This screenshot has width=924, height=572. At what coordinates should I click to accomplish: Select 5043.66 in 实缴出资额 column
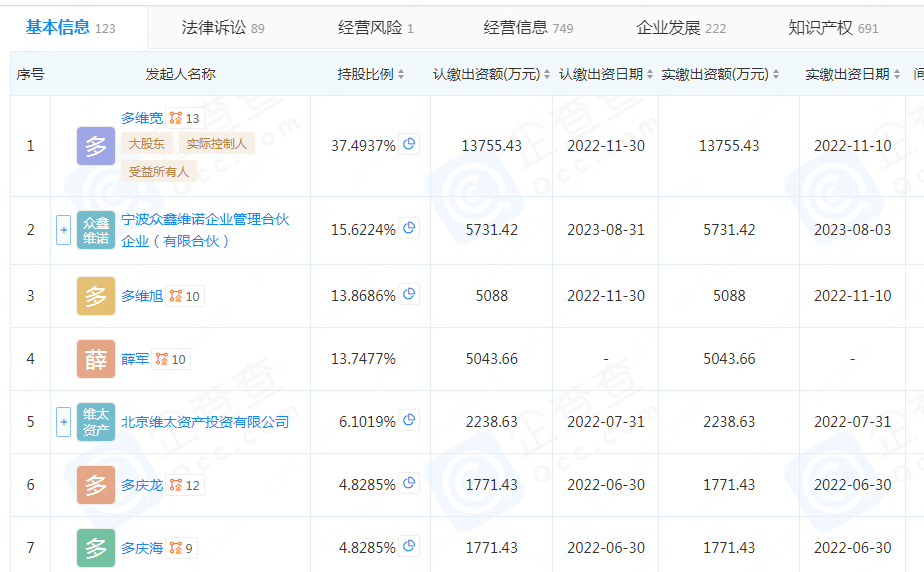729,359
